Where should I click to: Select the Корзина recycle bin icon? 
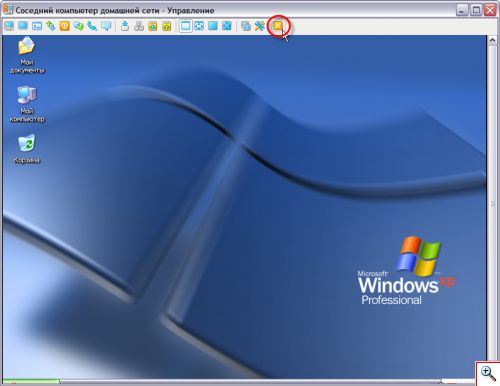click(x=27, y=149)
